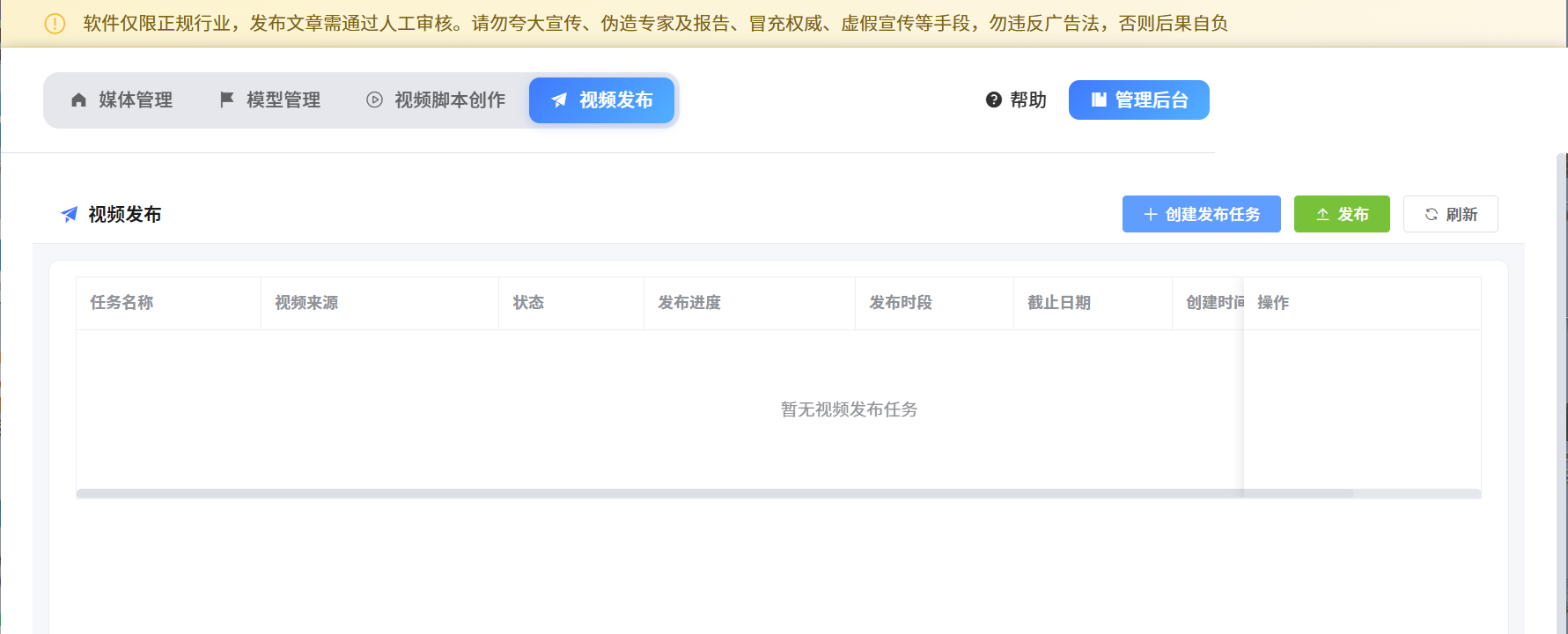
Task: Click the paper plane icon beside 视频发布 heading
Action: tap(69, 214)
